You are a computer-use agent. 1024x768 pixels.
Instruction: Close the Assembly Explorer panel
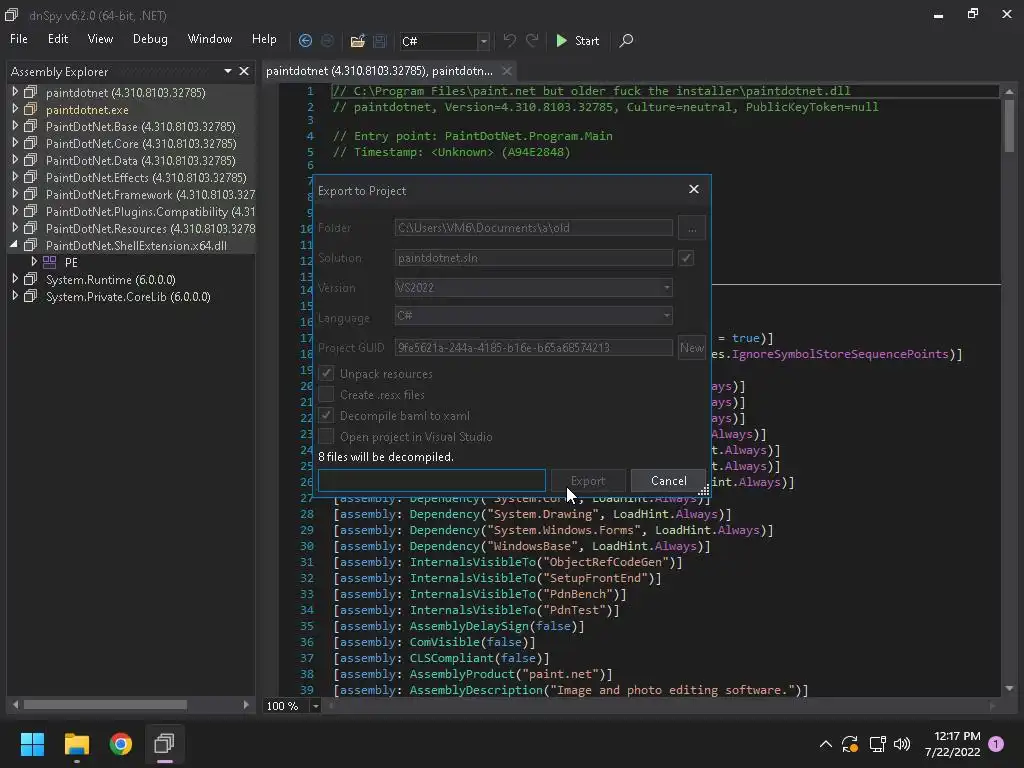(x=245, y=71)
